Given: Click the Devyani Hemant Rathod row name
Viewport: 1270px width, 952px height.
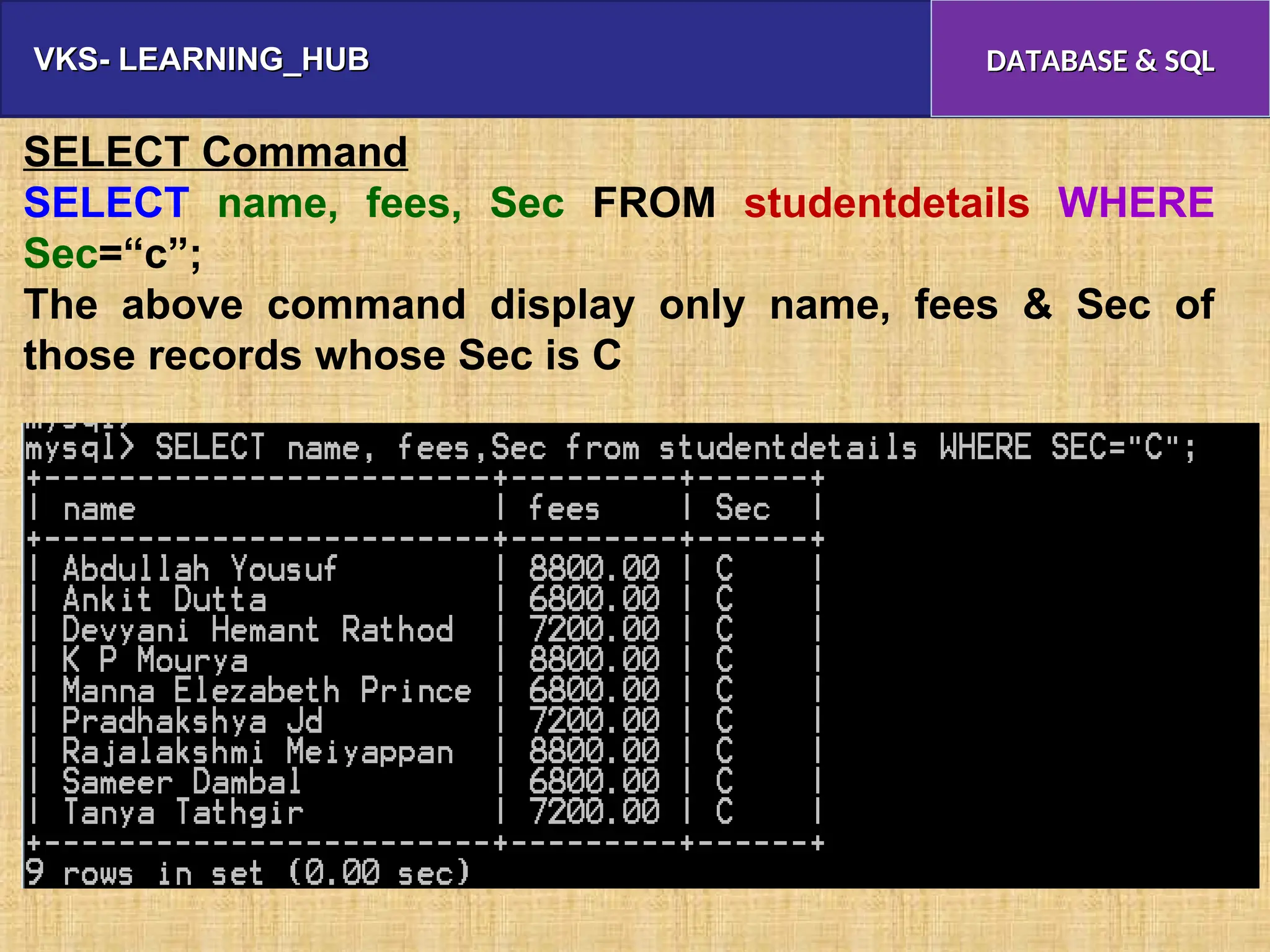Looking at the screenshot, I should point(258,630).
